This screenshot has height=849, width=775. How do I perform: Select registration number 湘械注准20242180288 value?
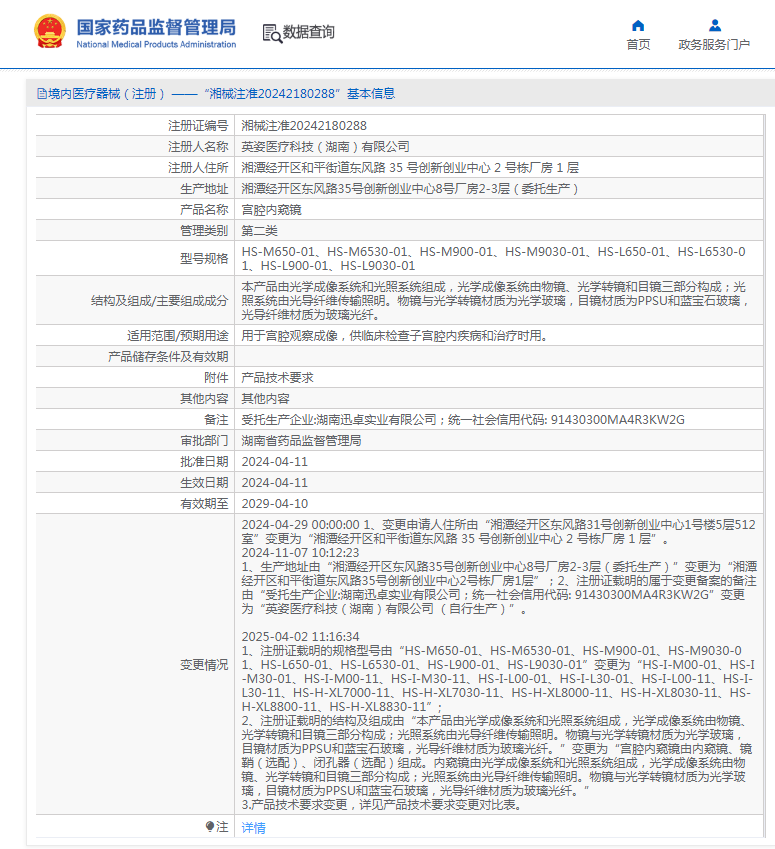coord(304,126)
